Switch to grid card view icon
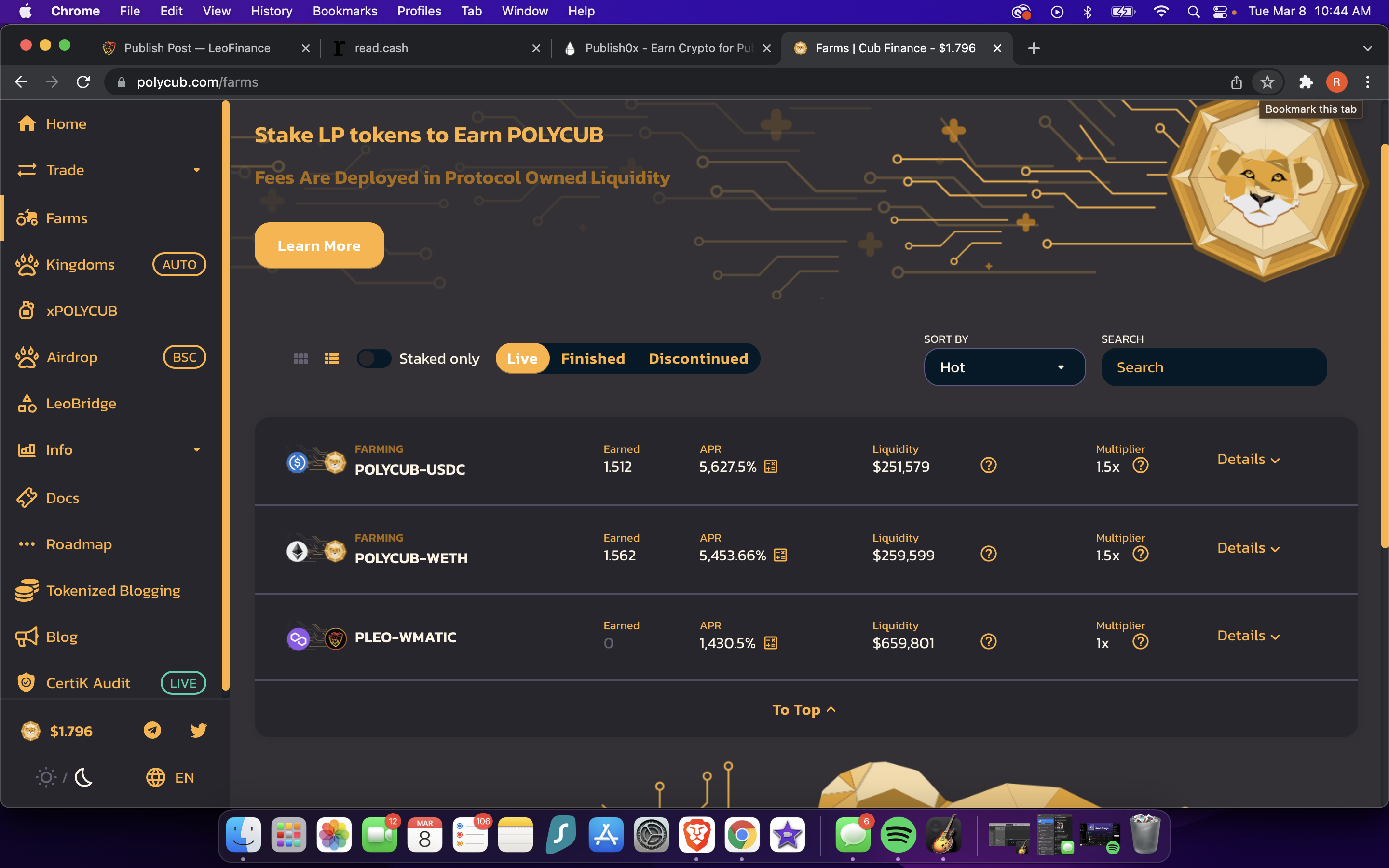Screen dimensions: 1389x868 [301, 359]
